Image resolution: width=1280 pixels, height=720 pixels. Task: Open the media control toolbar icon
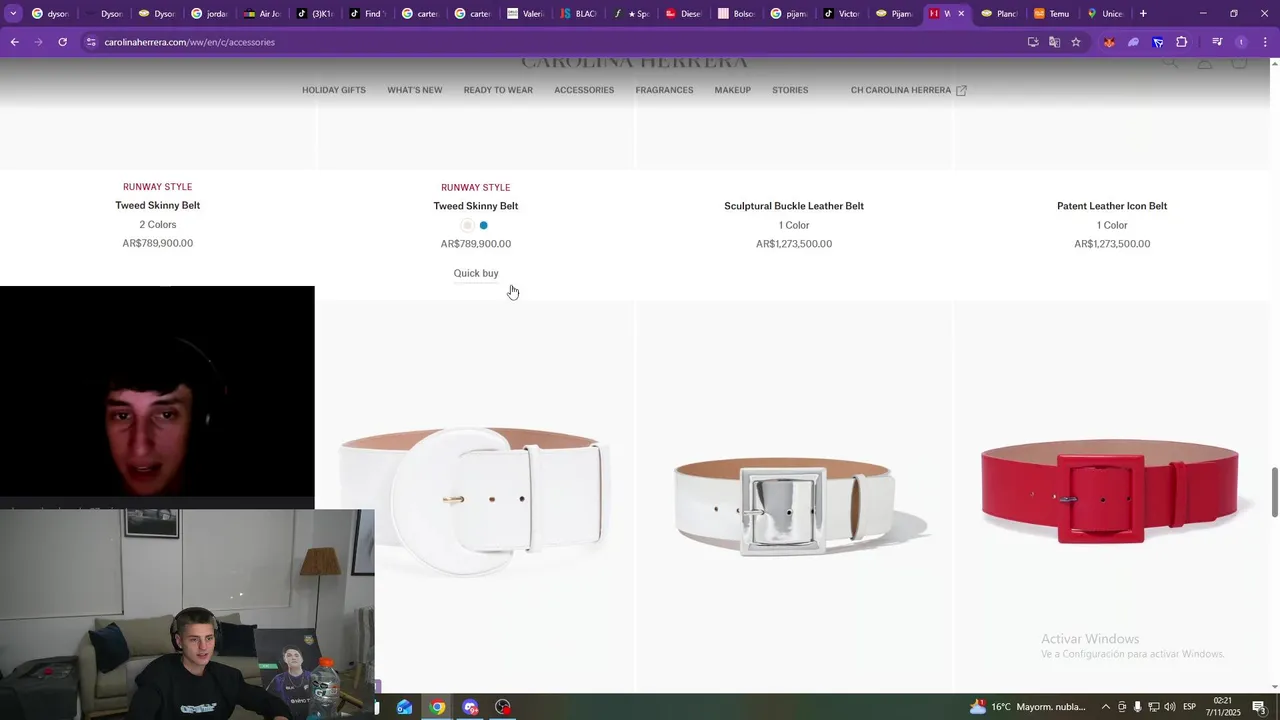tap(1217, 42)
